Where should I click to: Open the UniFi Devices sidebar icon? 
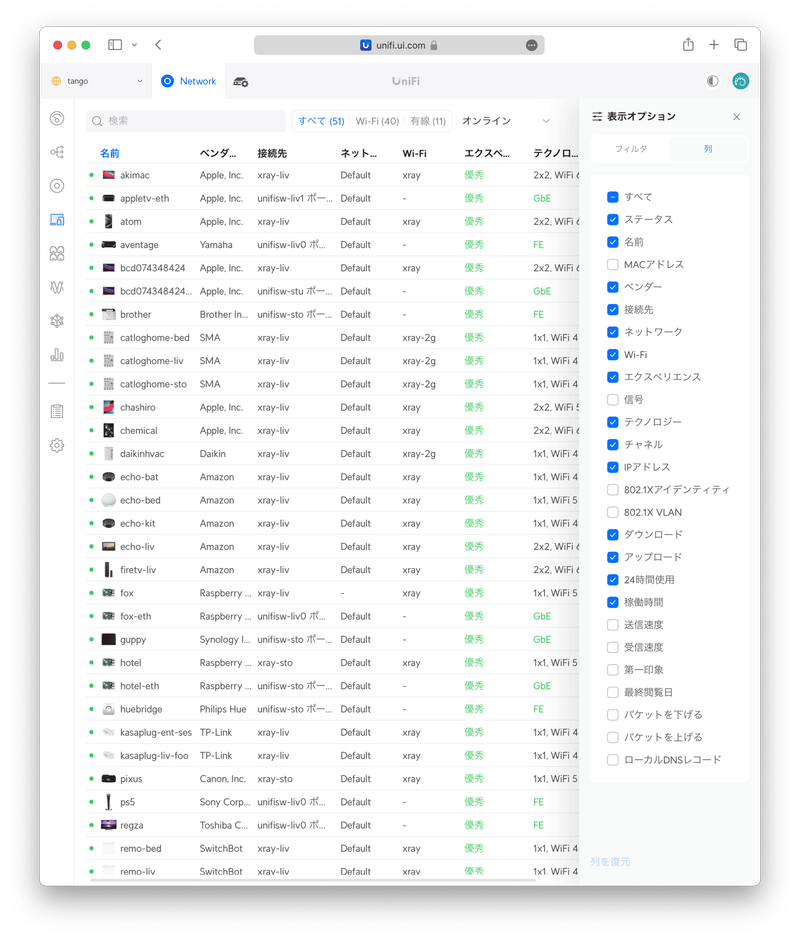(57, 186)
